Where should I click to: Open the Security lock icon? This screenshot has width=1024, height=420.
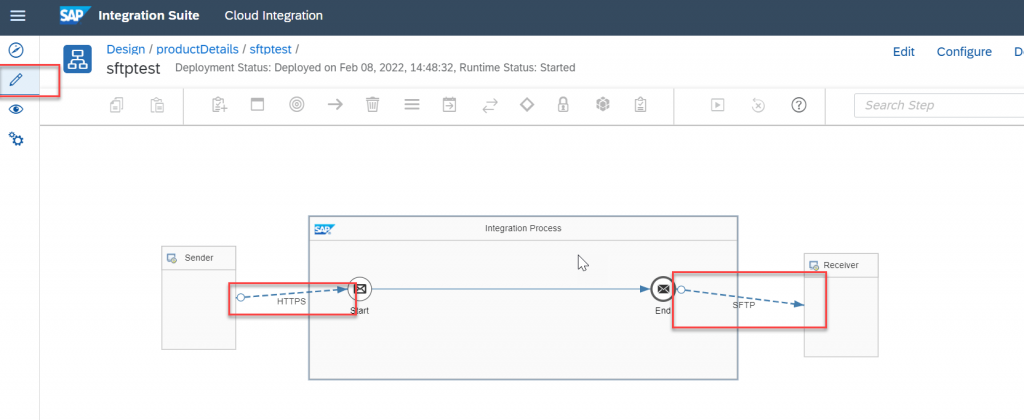click(563, 105)
